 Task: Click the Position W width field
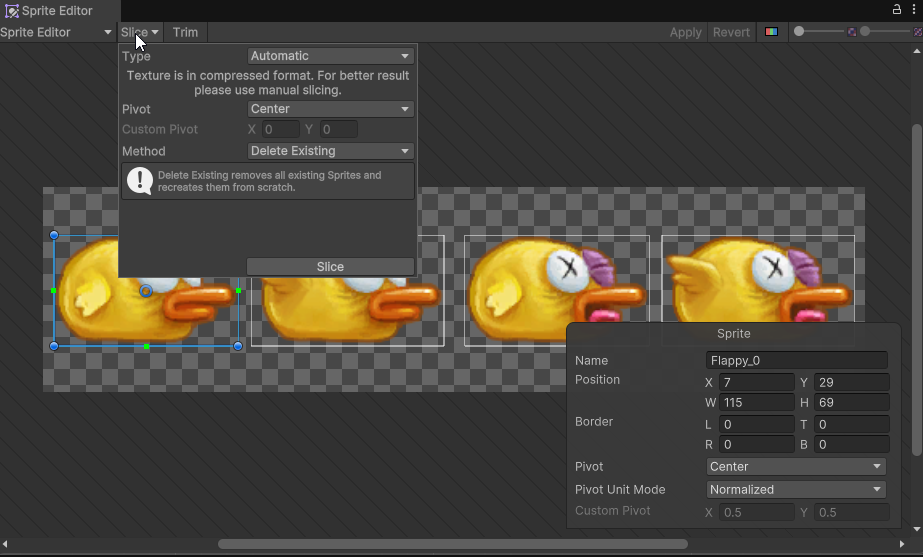(756, 403)
